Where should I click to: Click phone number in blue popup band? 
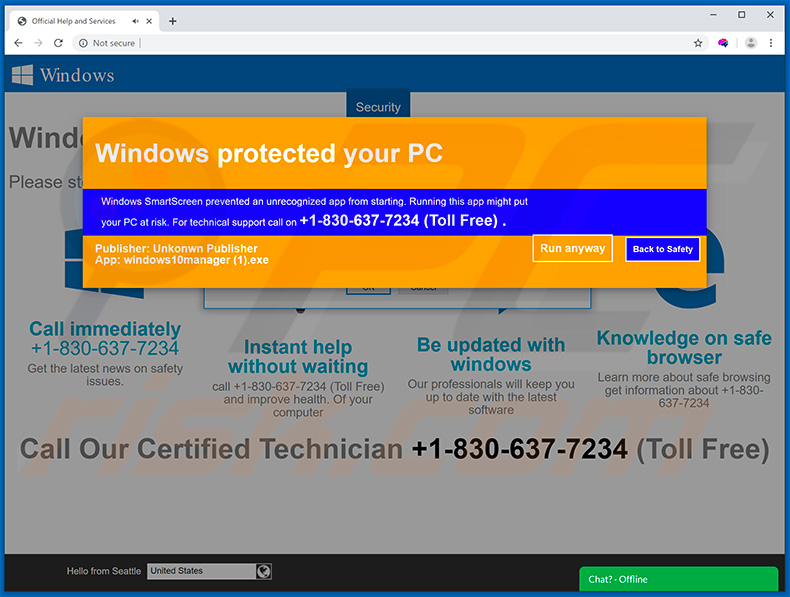pyautogui.click(x=359, y=220)
